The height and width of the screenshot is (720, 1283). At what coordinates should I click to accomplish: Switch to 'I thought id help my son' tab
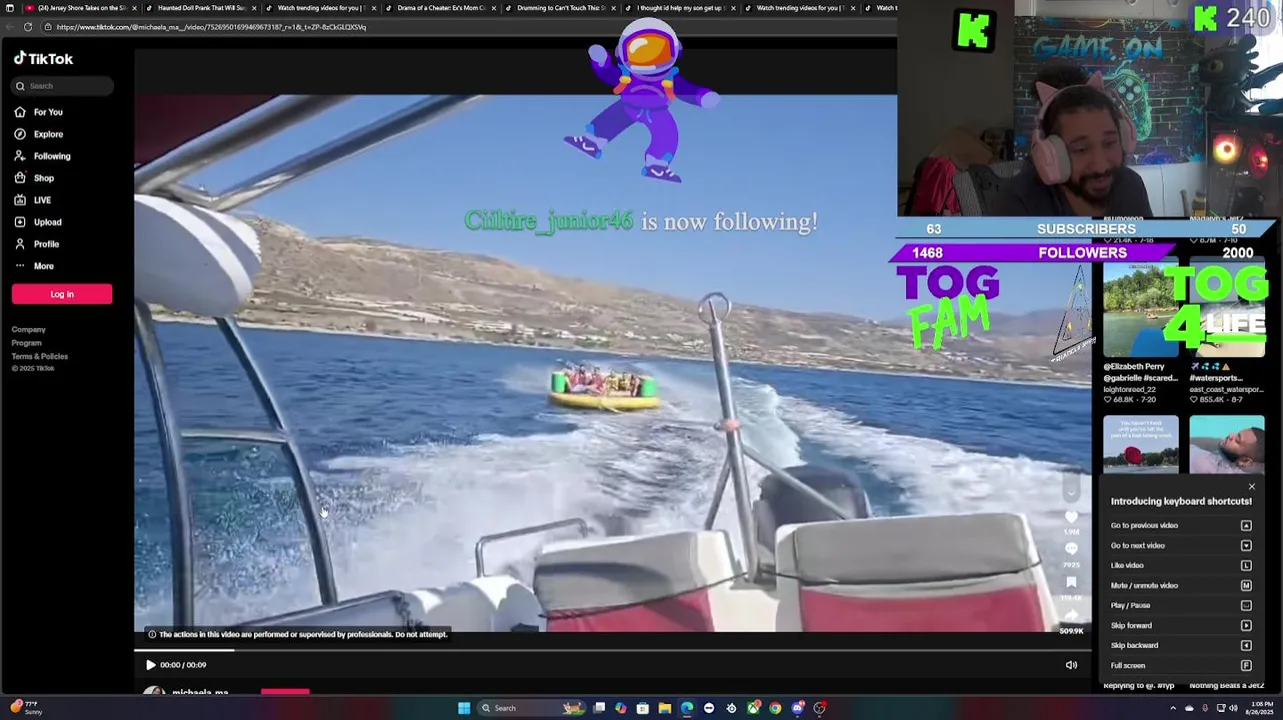tap(680, 8)
